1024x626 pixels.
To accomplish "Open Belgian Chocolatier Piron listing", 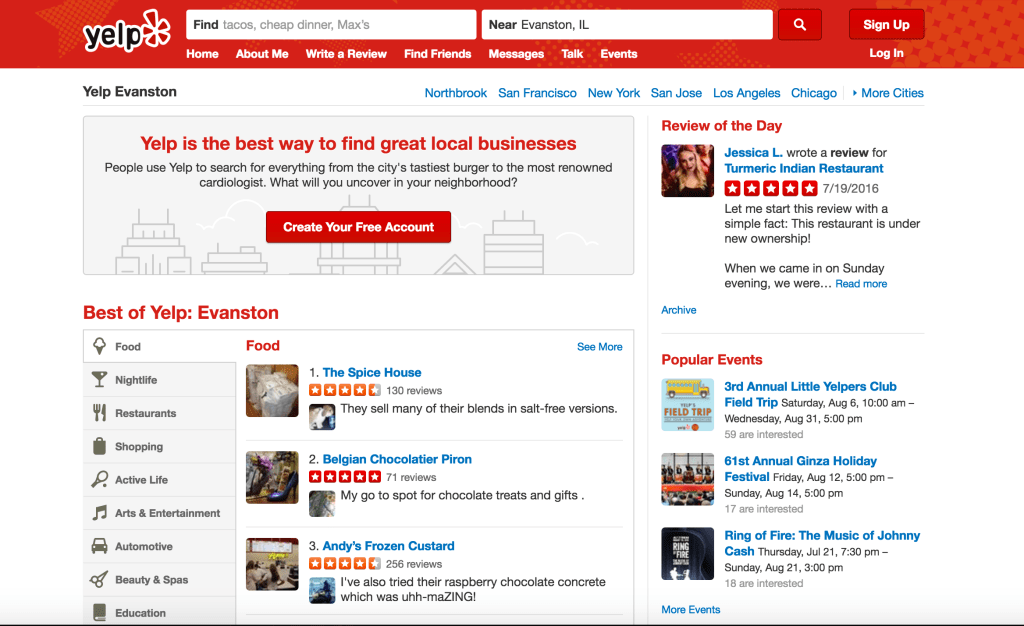I will [x=397, y=459].
